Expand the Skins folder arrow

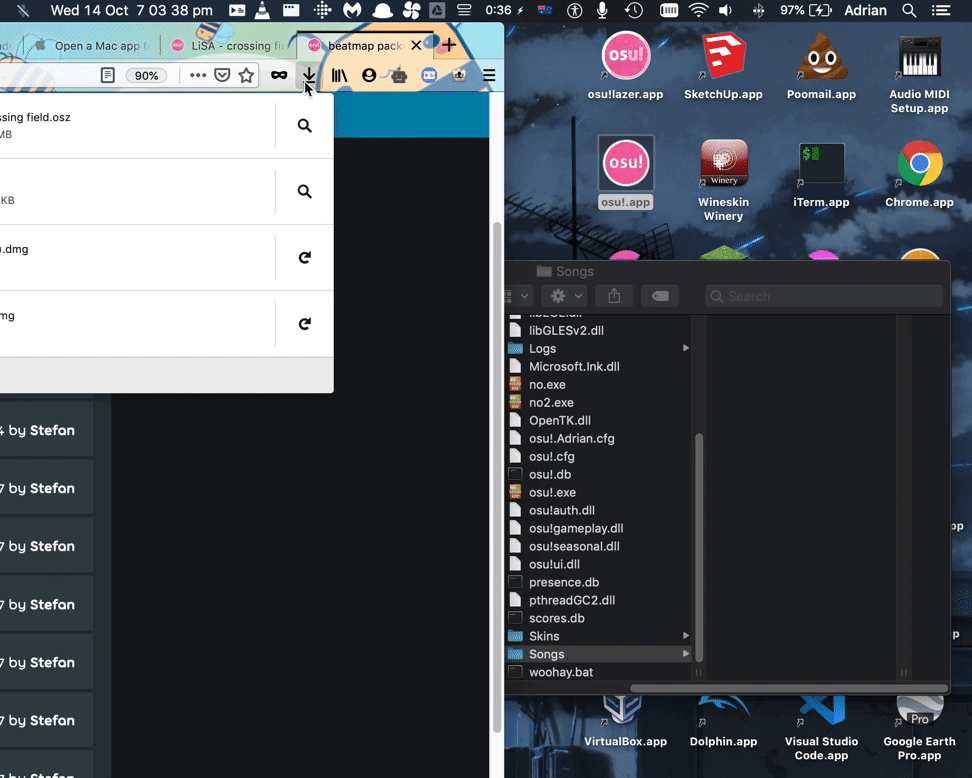686,636
